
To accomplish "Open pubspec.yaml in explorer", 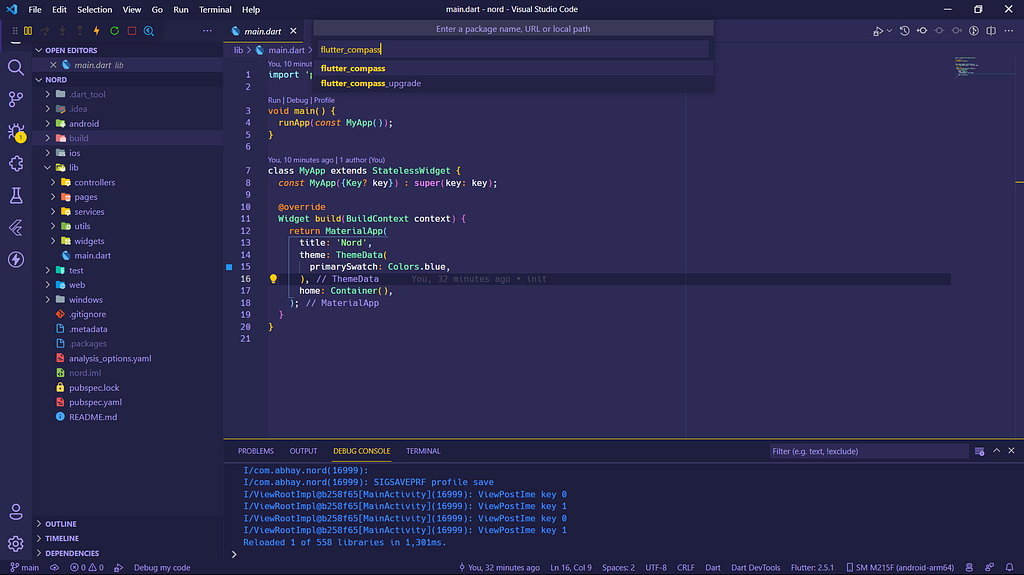I will coord(95,402).
